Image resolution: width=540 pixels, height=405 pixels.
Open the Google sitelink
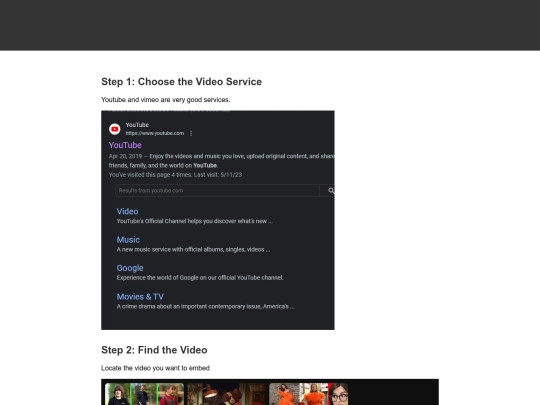130,268
